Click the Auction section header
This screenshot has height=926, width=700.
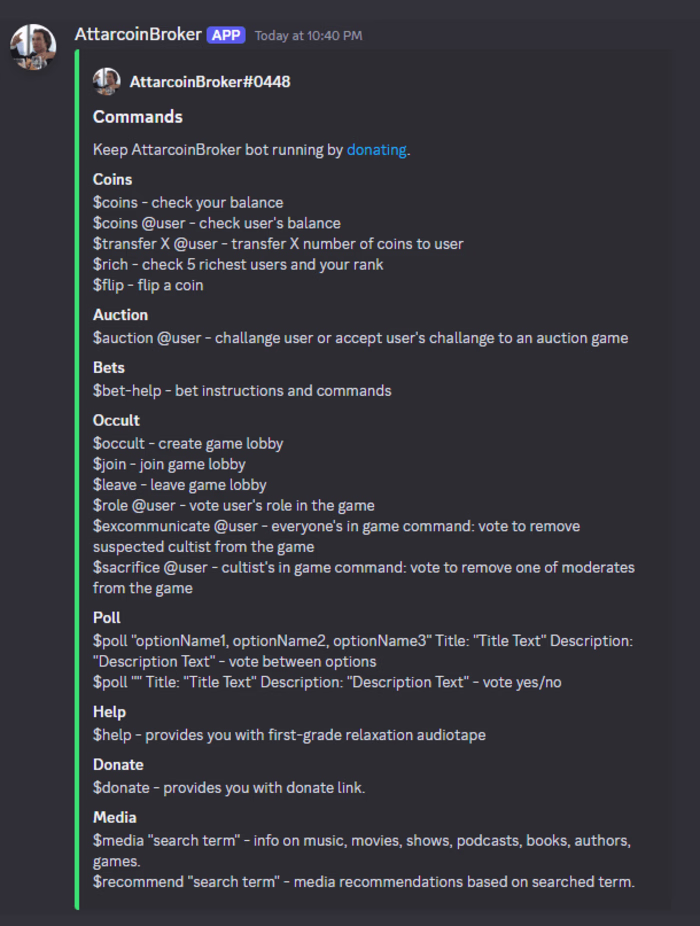(120, 314)
